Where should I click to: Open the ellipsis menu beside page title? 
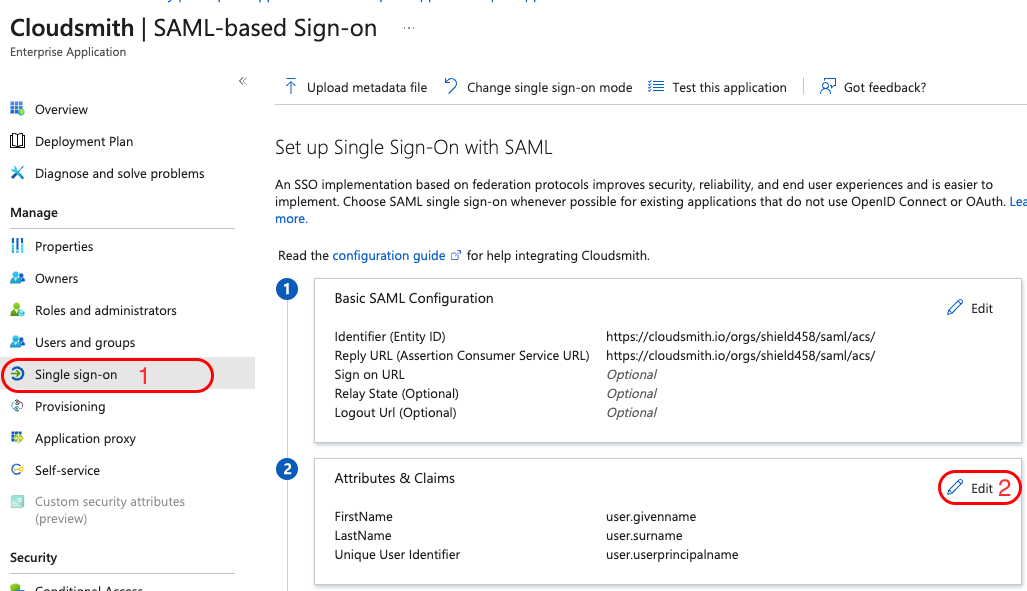pos(408,28)
